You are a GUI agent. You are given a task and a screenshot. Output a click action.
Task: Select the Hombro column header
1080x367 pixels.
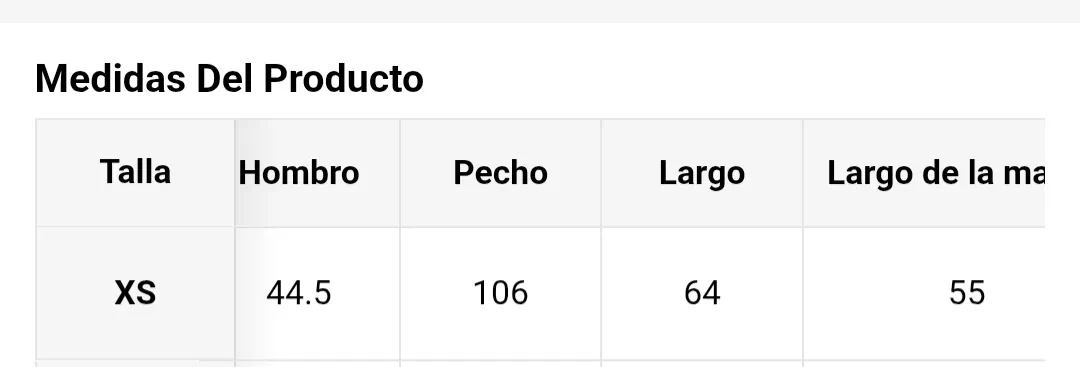click(318, 172)
